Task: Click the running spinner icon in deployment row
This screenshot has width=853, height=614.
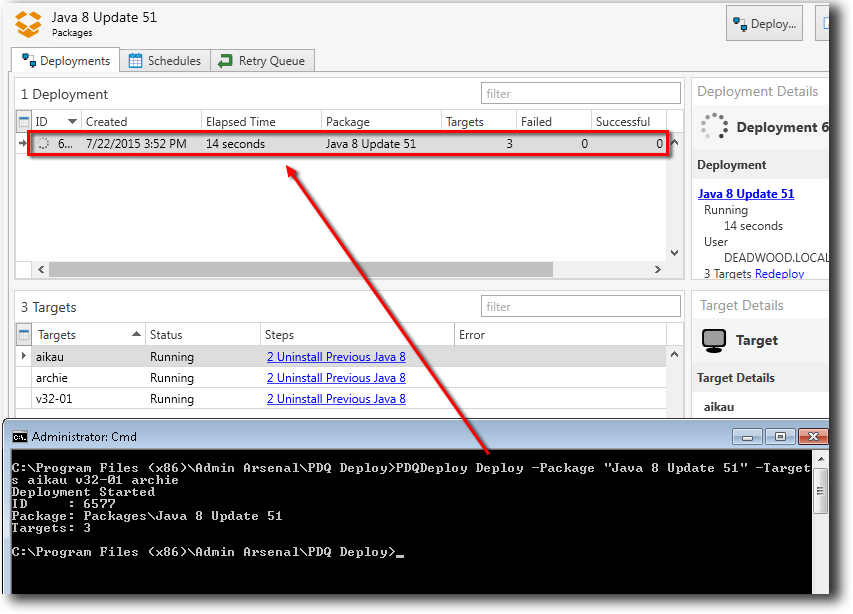Action: (43, 144)
